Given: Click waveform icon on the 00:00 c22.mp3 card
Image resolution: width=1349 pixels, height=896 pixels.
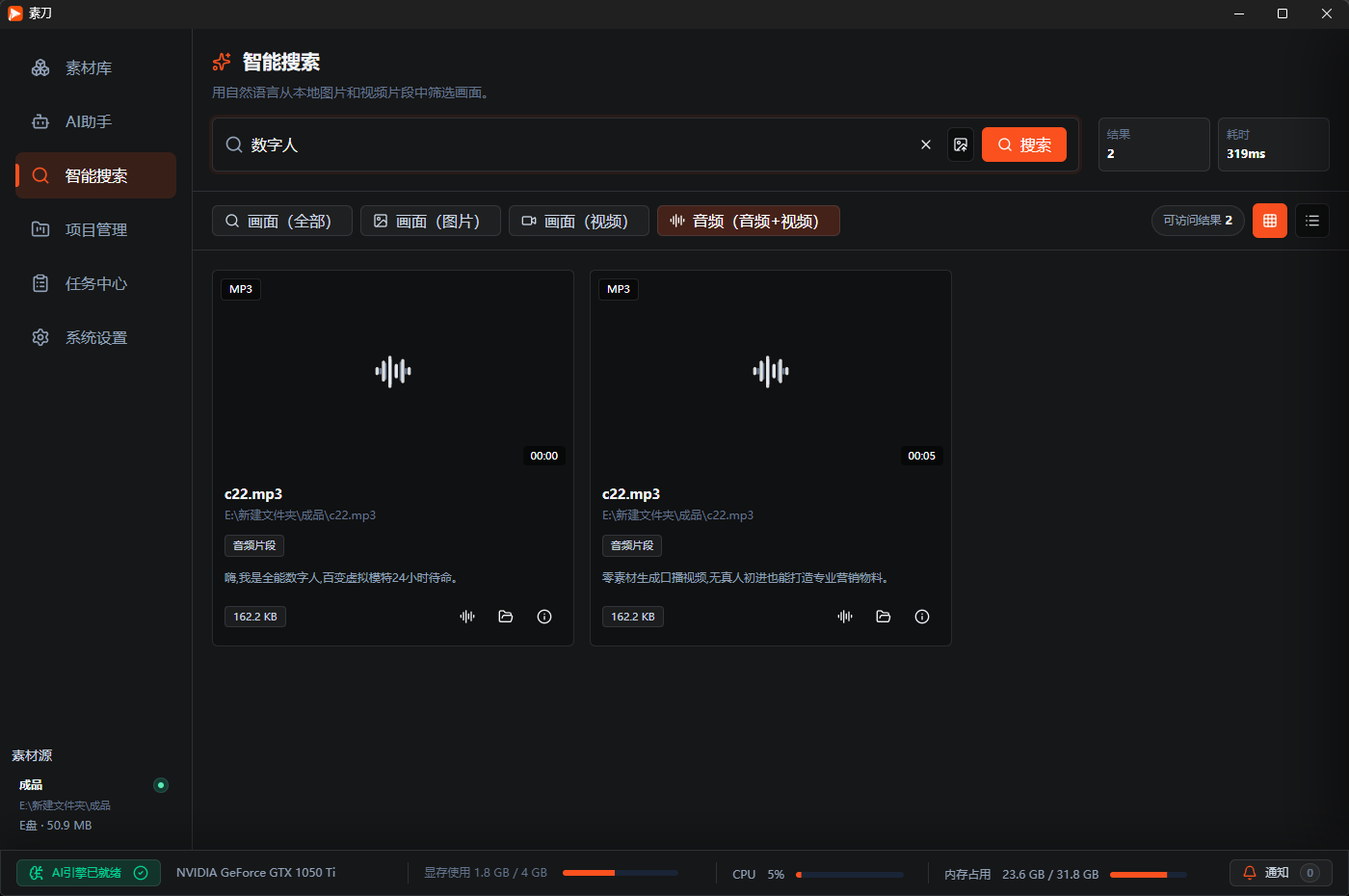Looking at the screenshot, I should coord(467,617).
